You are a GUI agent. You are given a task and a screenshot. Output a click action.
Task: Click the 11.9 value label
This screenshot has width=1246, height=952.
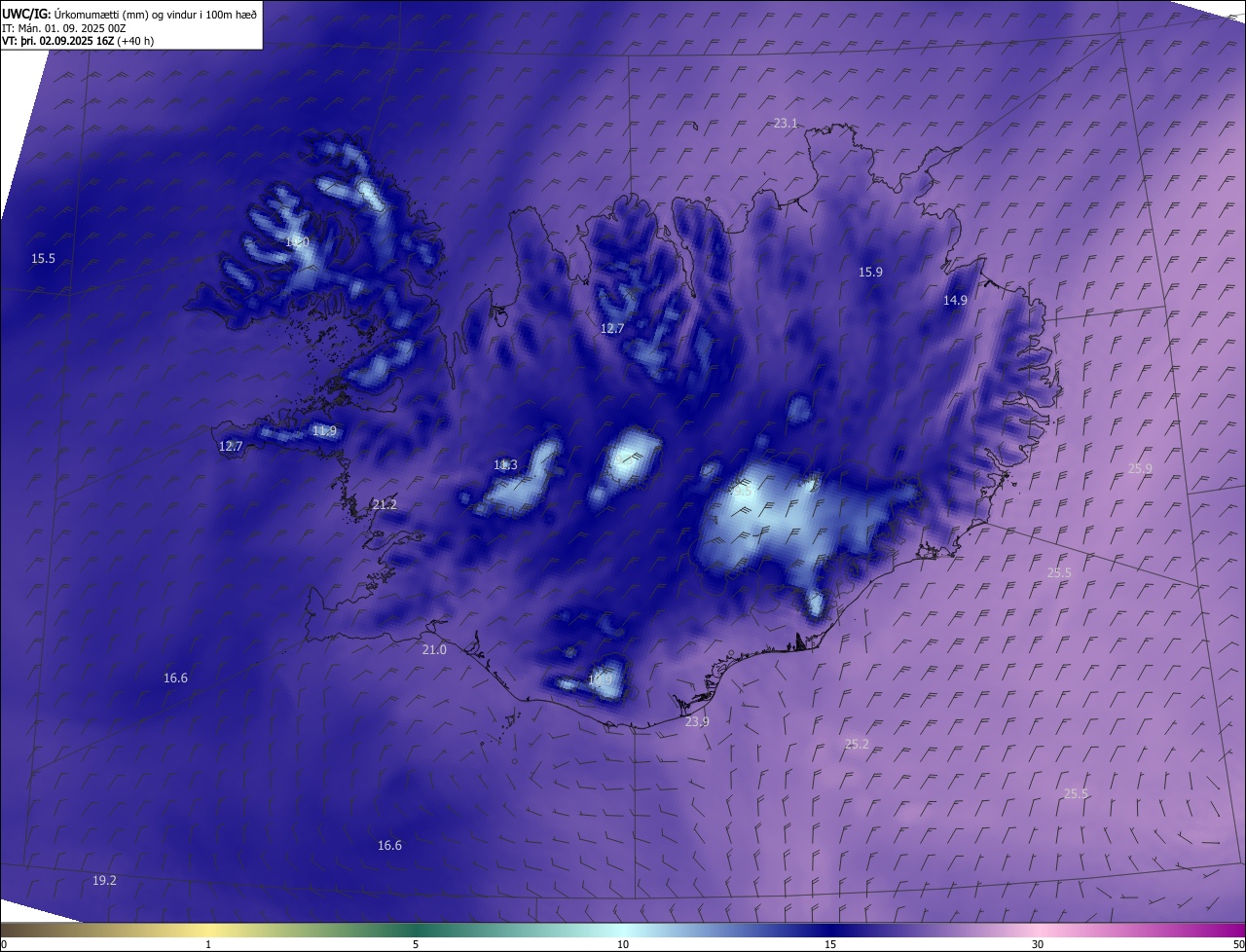[x=324, y=430]
